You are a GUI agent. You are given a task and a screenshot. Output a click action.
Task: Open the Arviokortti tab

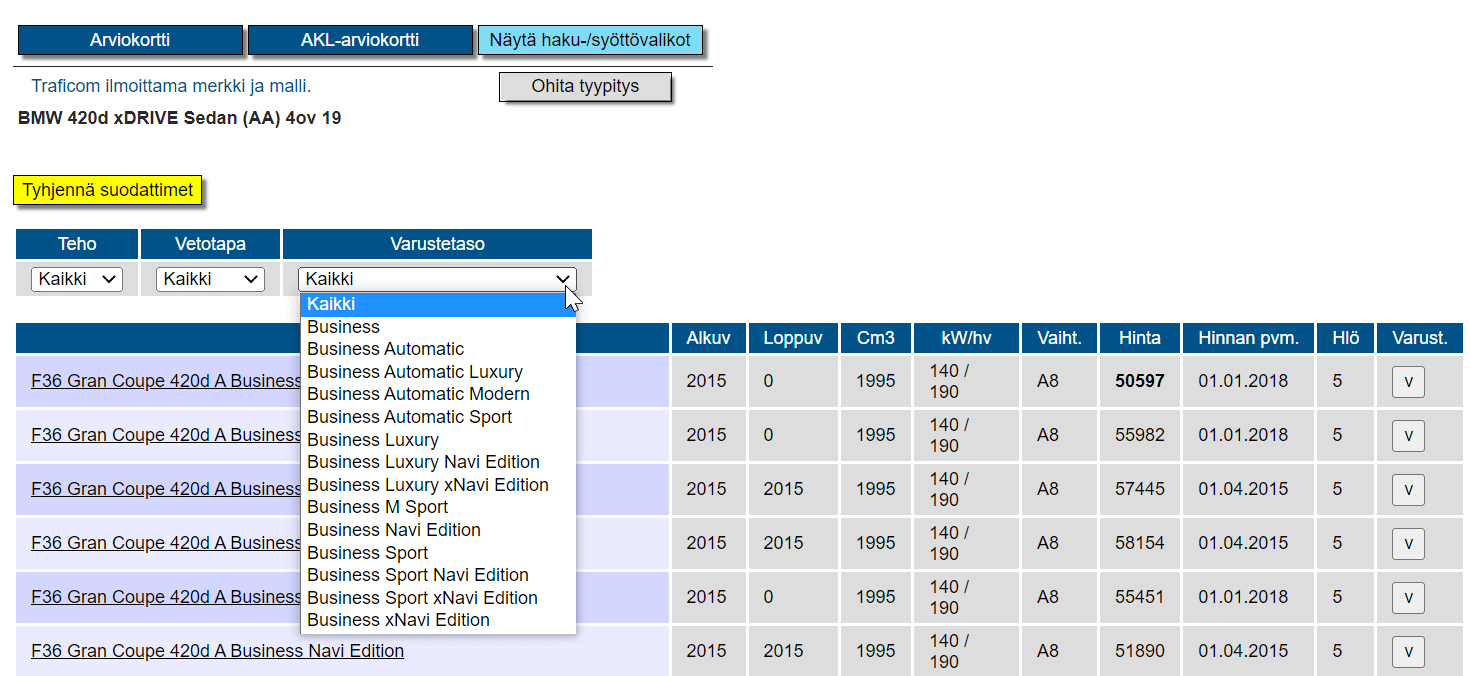(130, 40)
